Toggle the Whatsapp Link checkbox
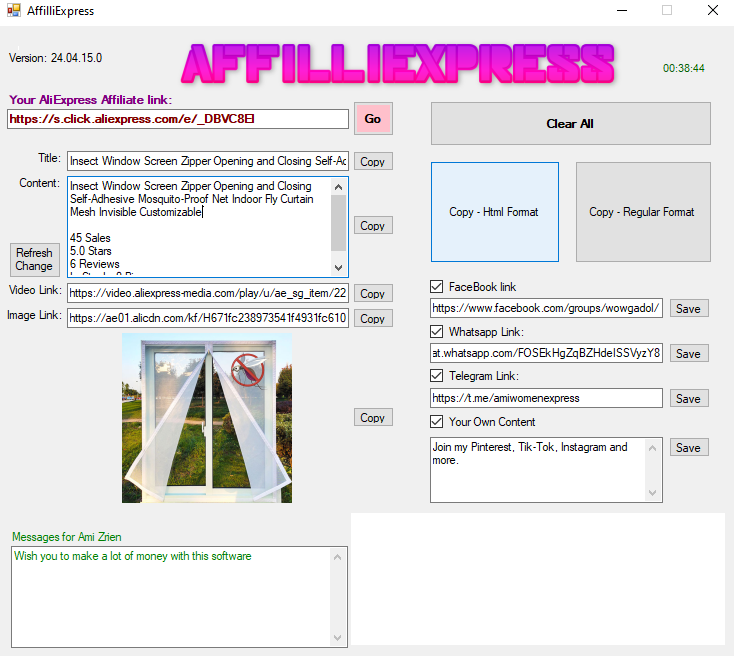The width and height of the screenshot is (734, 662). pyautogui.click(x=436, y=331)
